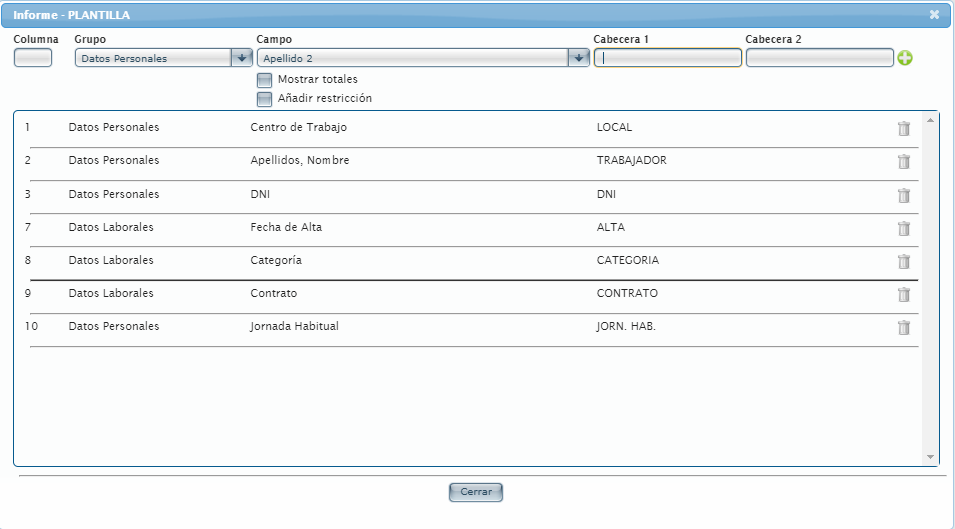
Task: Delete the Fecha de Alta row
Action: coord(903,228)
